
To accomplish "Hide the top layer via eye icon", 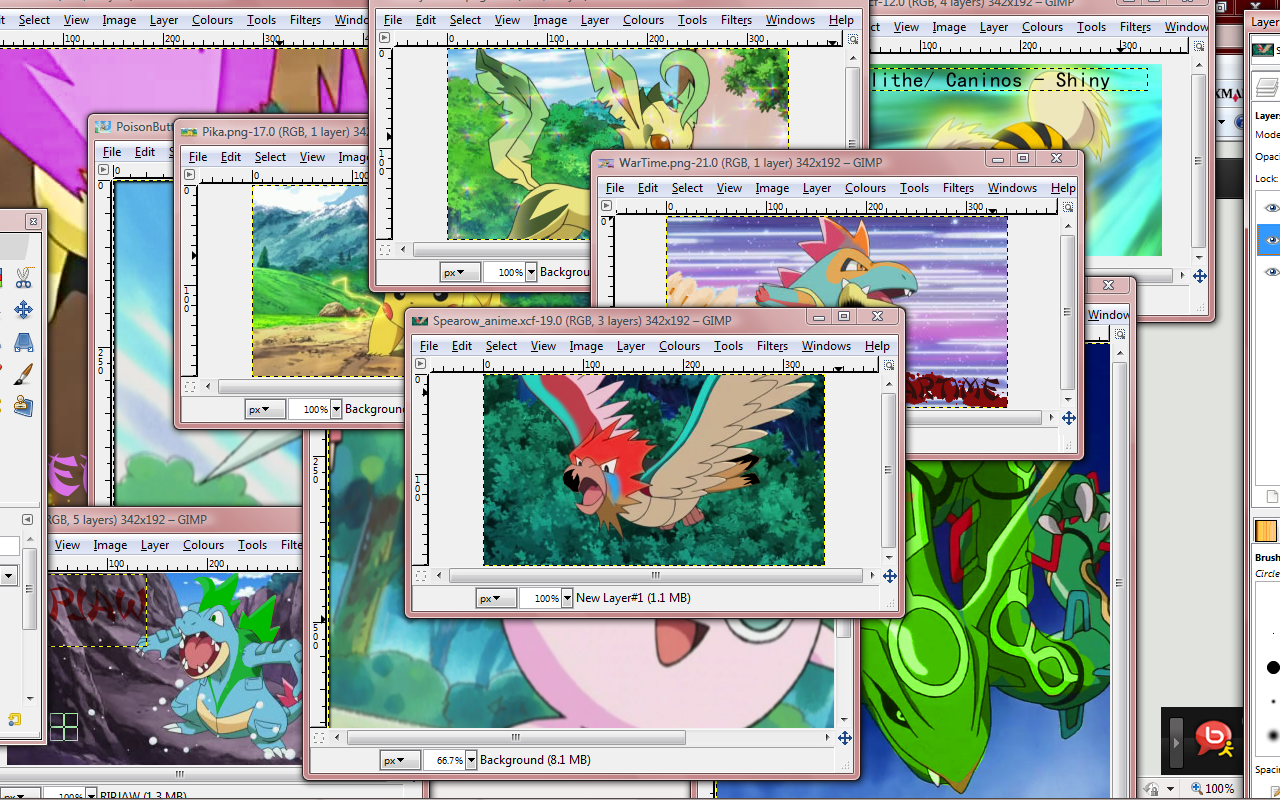I will coord(1271,208).
